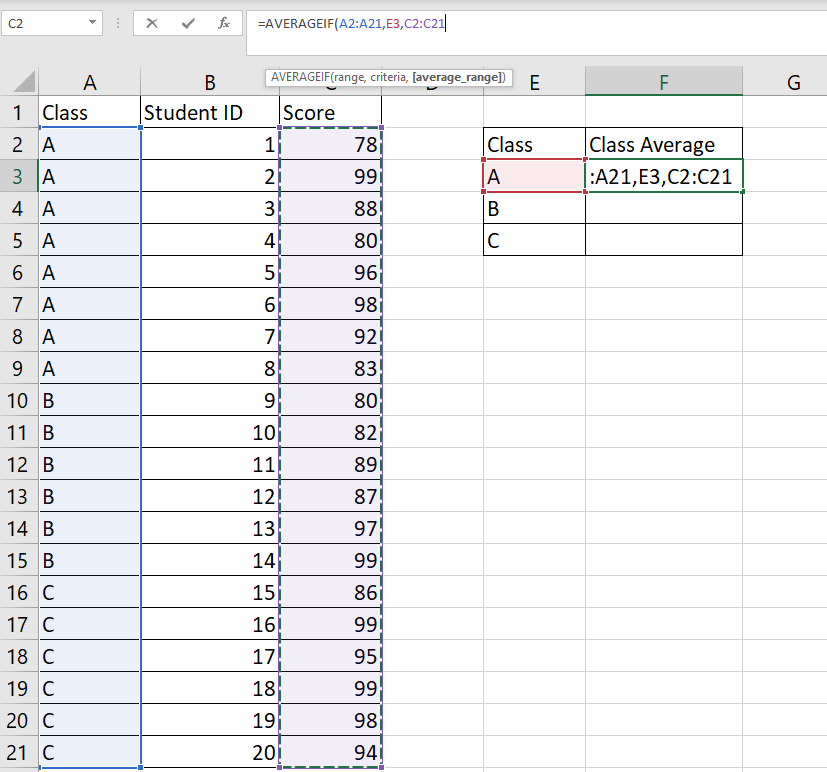Open the Insert Function (fx) dialog
Image resolution: width=827 pixels, height=772 pixels.
[224, 22]
